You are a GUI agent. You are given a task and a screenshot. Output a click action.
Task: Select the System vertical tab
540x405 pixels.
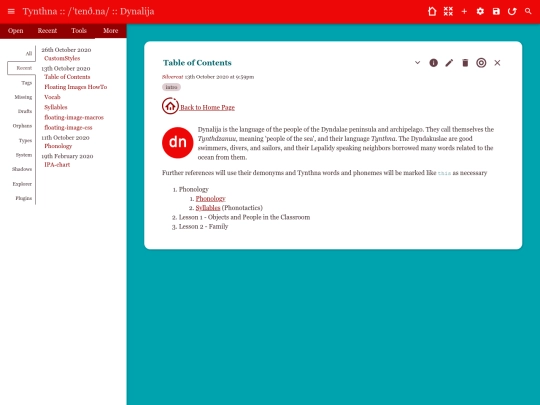[24, 155]
